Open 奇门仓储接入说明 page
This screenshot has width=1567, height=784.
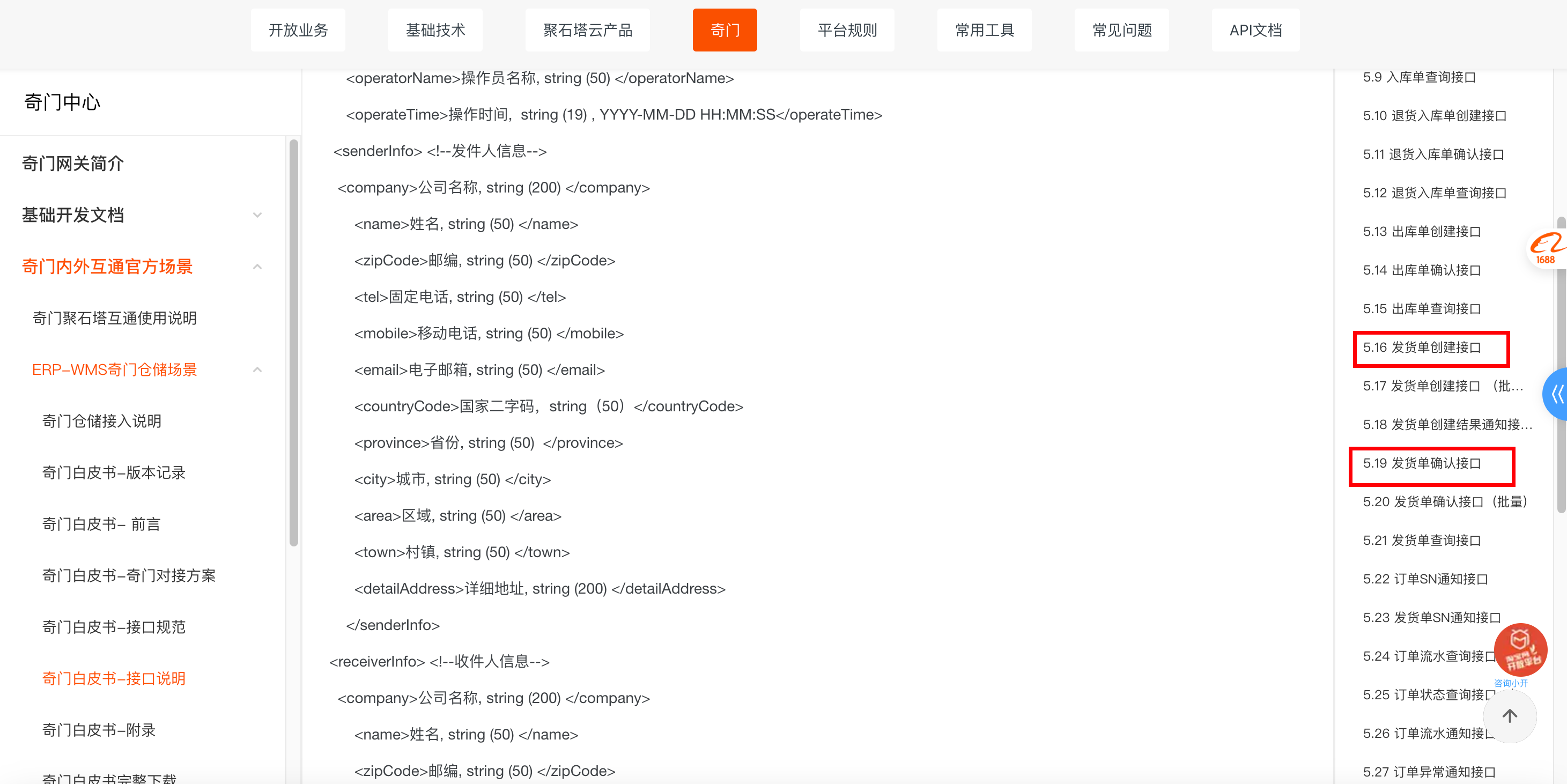[x=101, y=421]
